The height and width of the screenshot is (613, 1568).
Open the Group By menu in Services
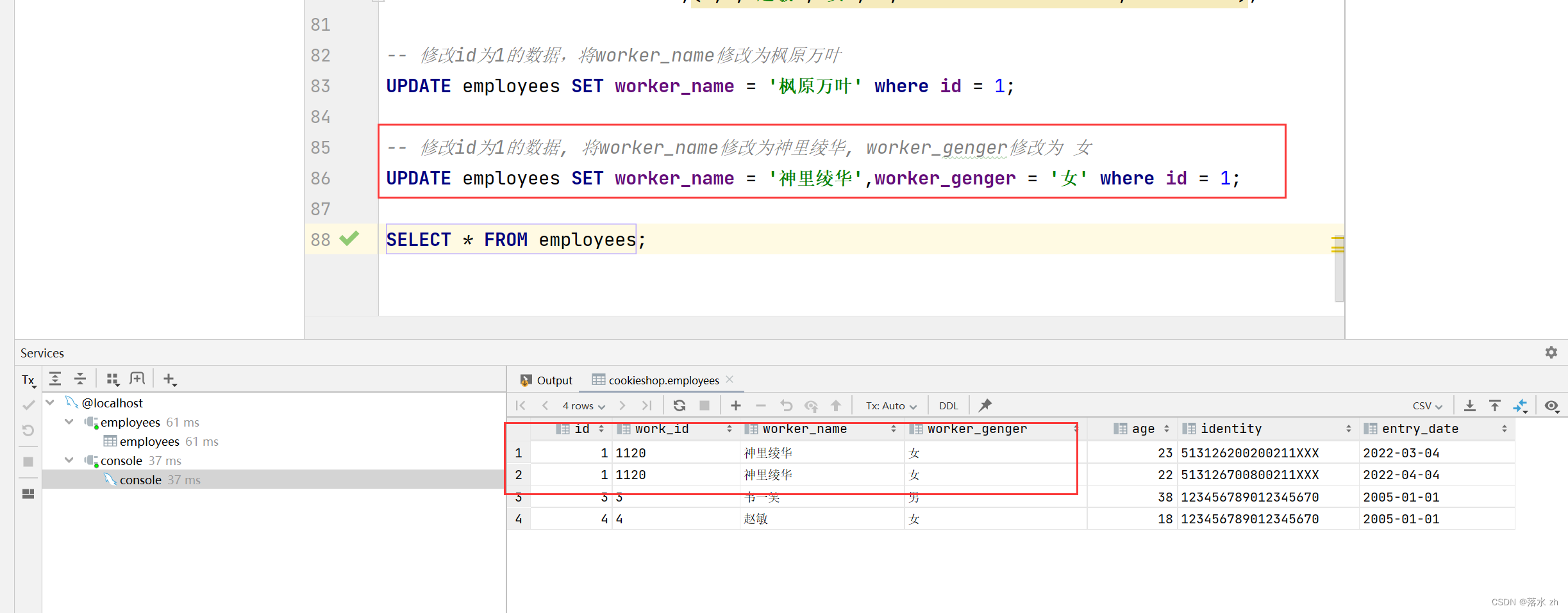click(113, 379)
